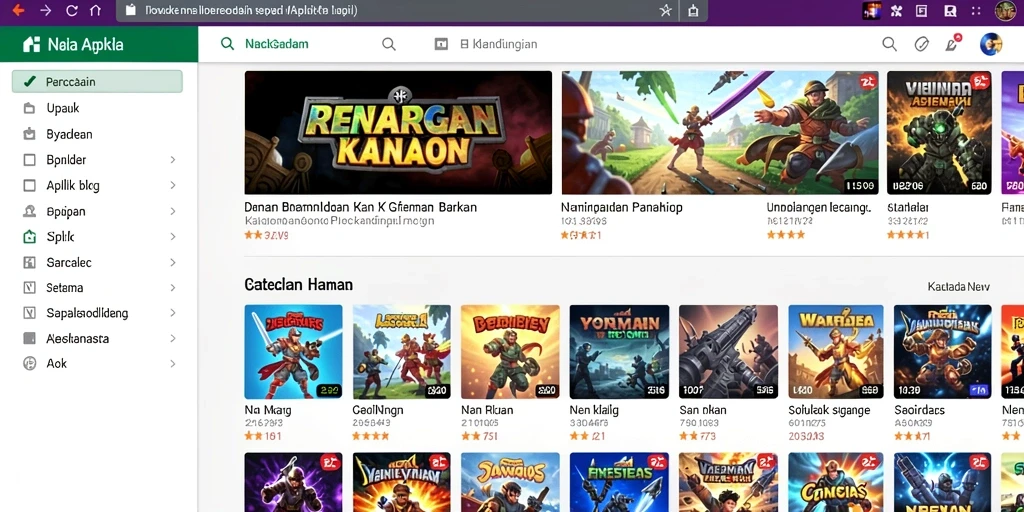Screen dimensions: 1024x512
Task: Expand the Setama chevron
Action: click(x=173, y=287)
